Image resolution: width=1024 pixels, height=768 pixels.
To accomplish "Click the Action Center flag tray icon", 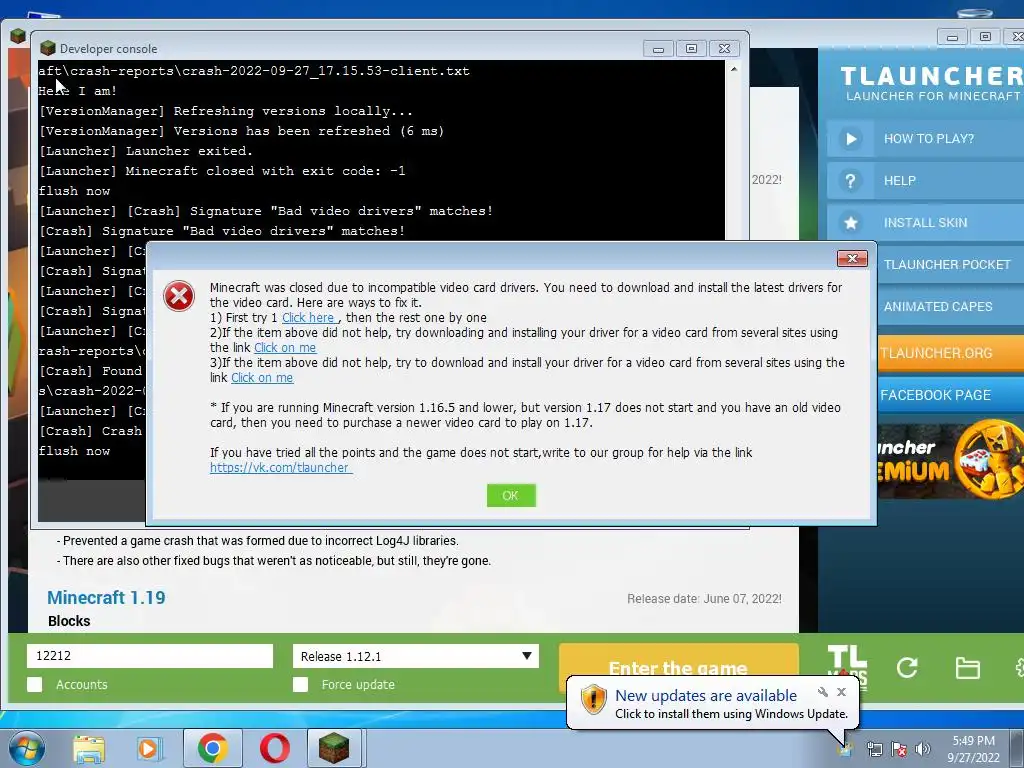I will pos(899,749).
